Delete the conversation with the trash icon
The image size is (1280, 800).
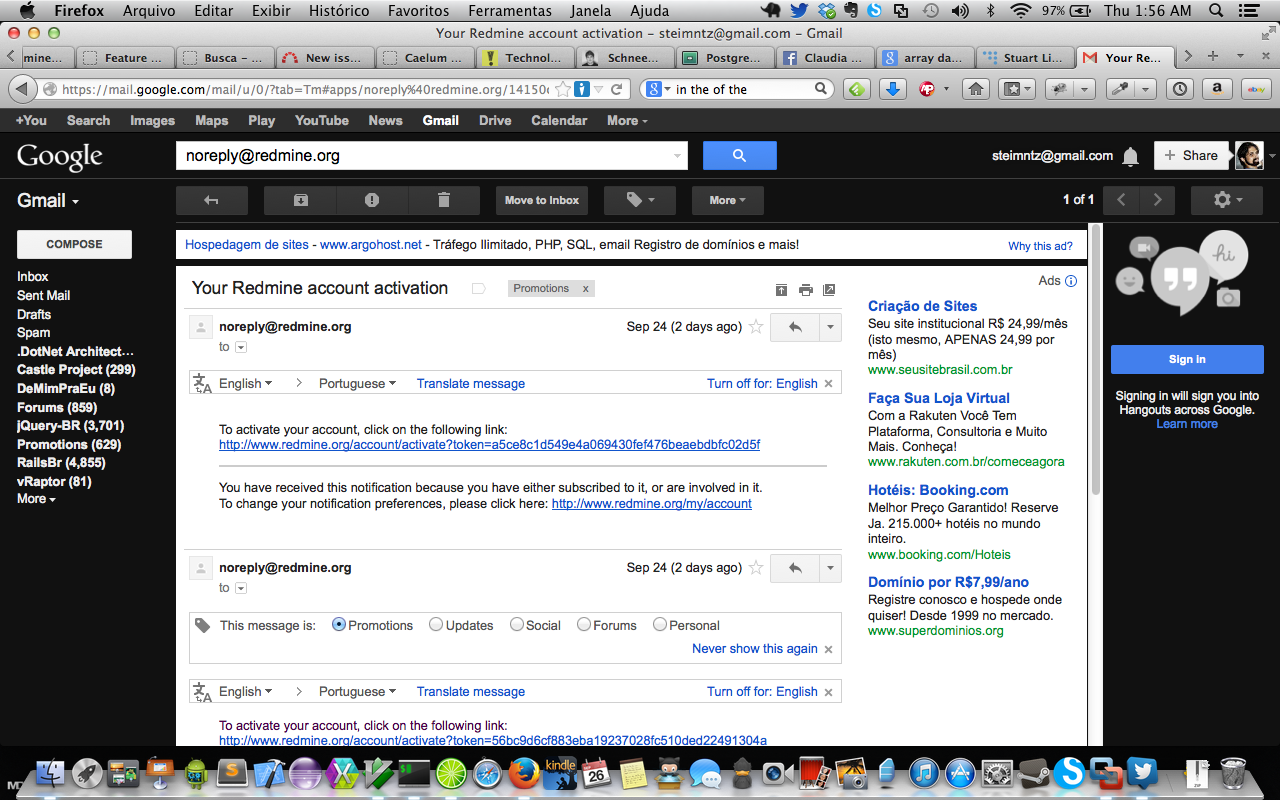coord(444,200)
